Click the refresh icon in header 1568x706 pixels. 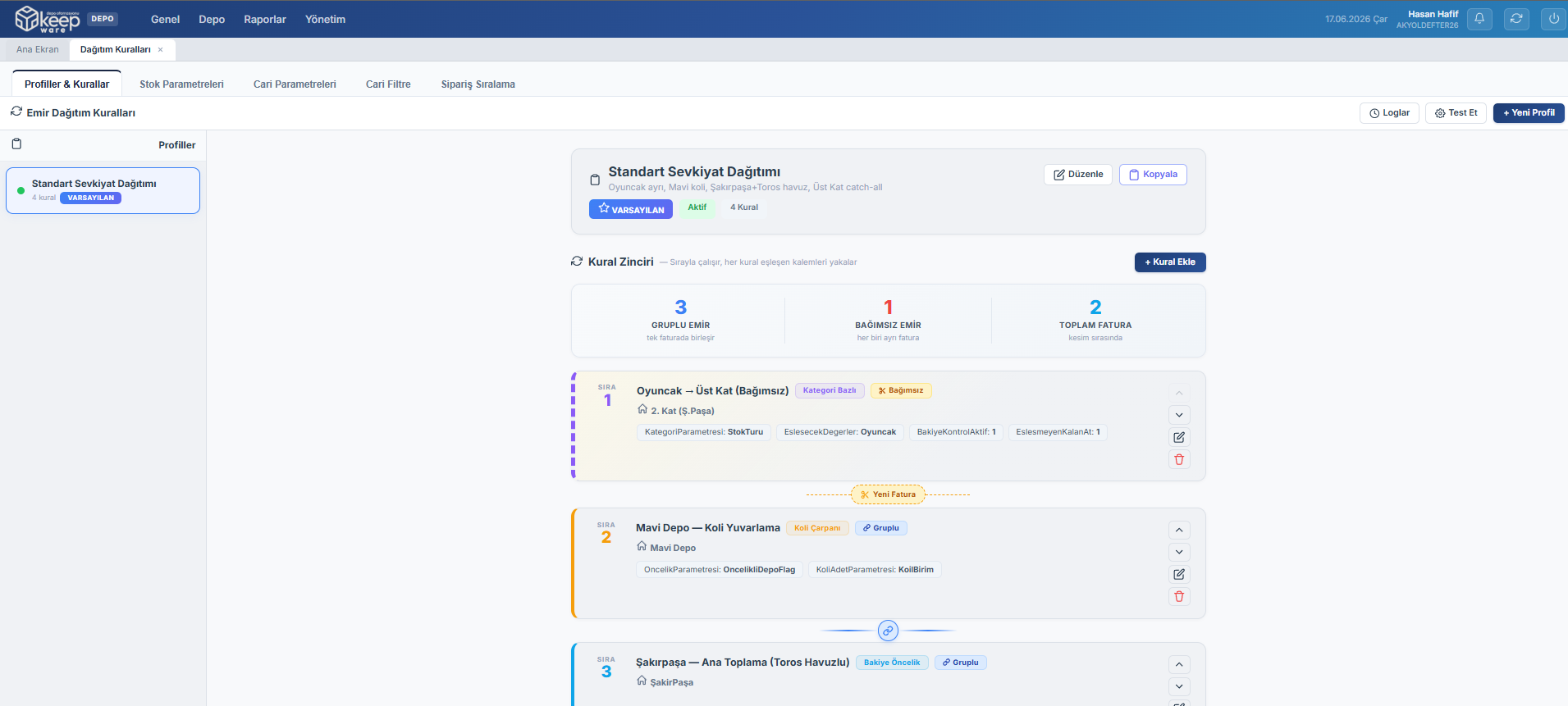[1516, 19]
